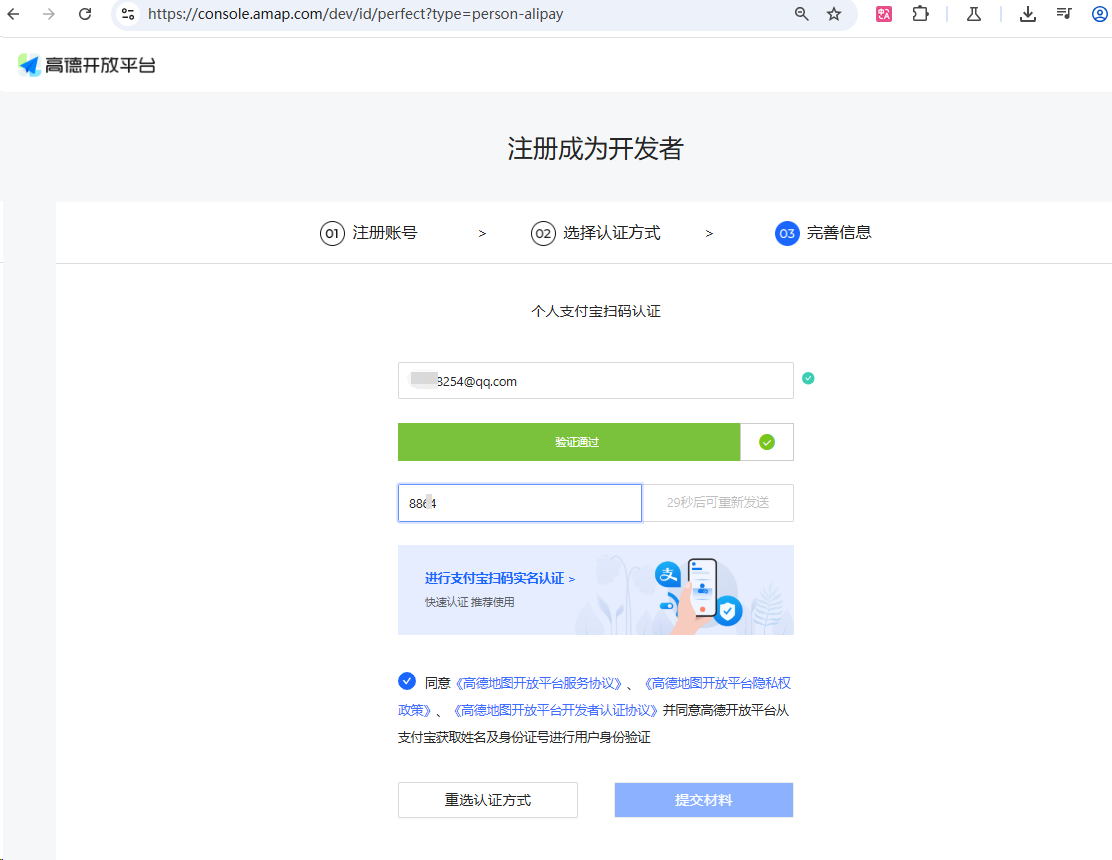
Task: Reload the page with the refresh icon
Action: (85, 13)
